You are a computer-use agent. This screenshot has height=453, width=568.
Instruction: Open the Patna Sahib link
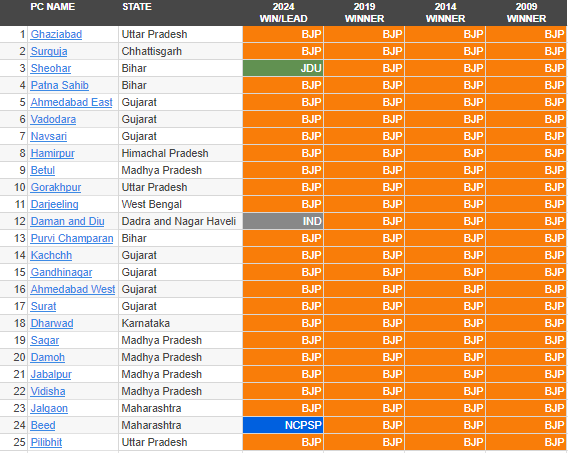tap(59, 85)
